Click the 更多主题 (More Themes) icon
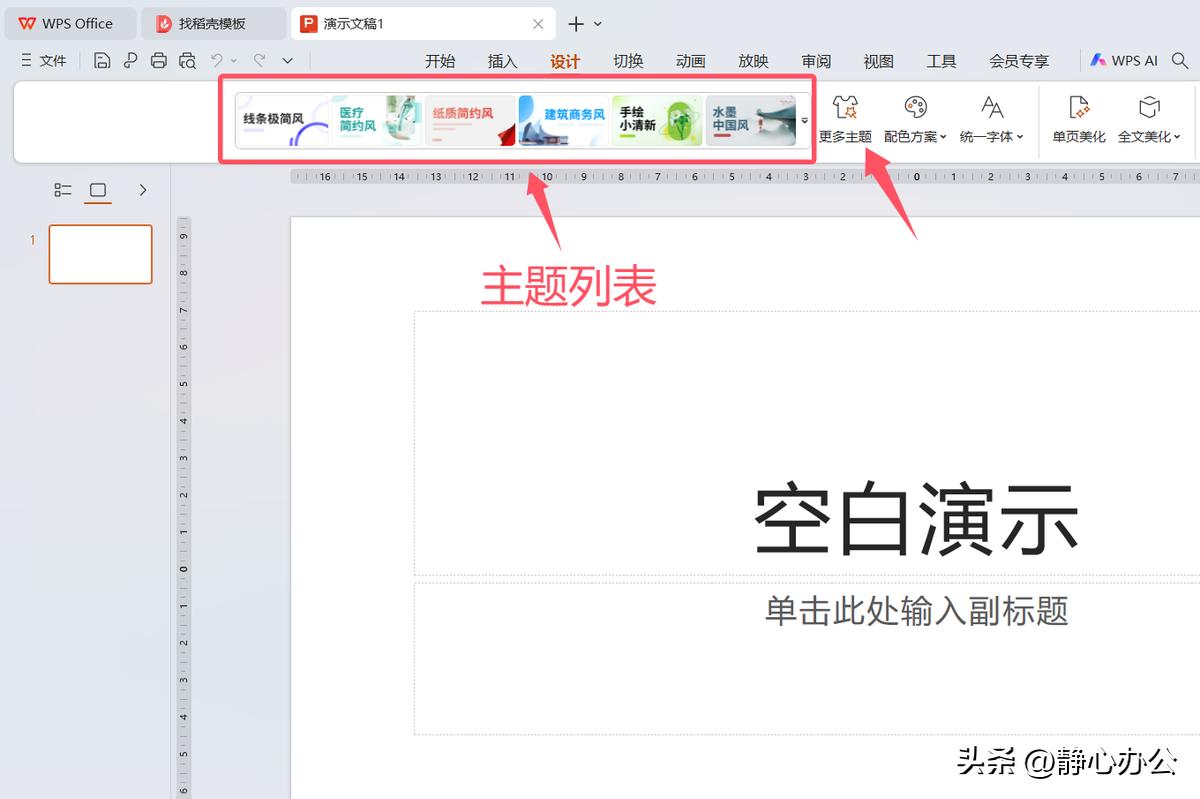 pos(845,118)
